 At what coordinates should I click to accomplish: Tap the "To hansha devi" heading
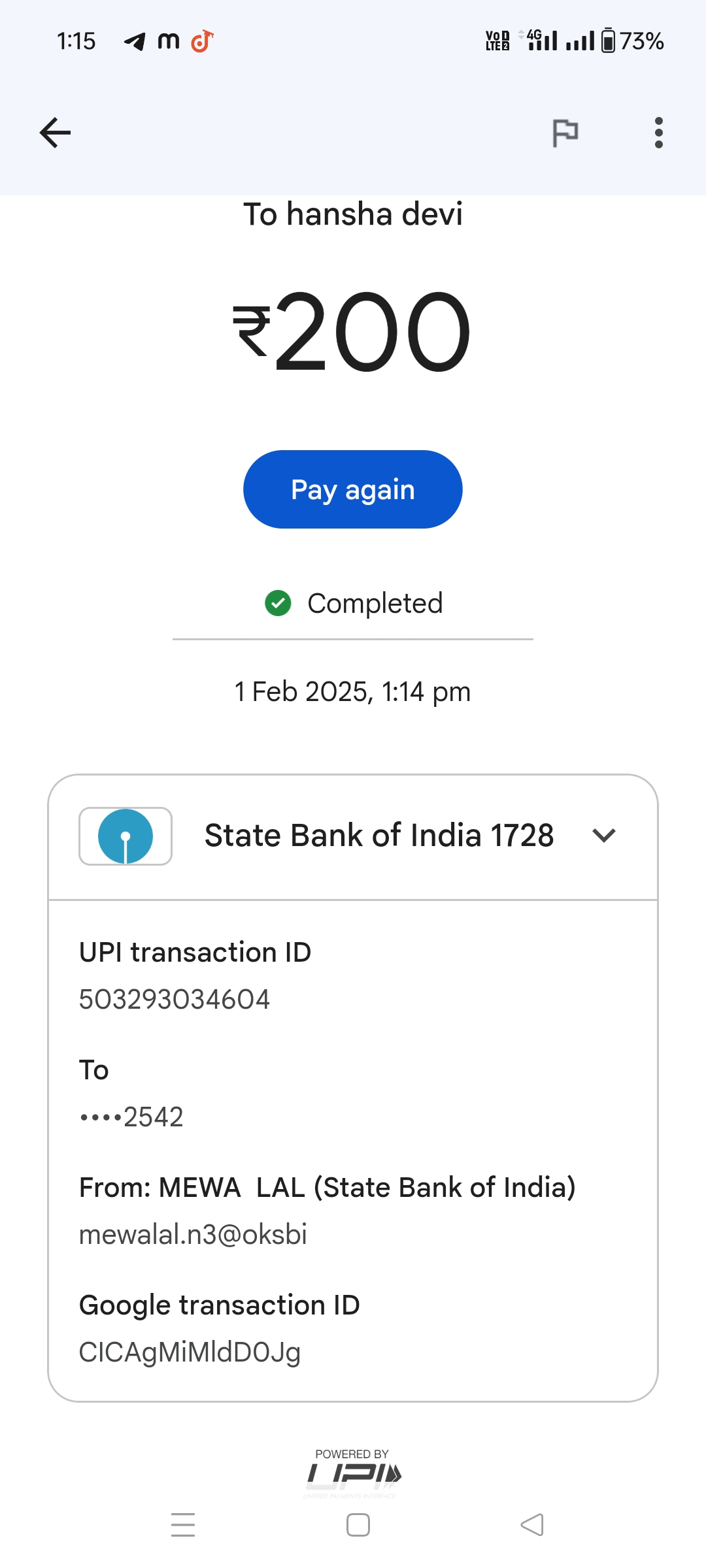coord(353,214)
